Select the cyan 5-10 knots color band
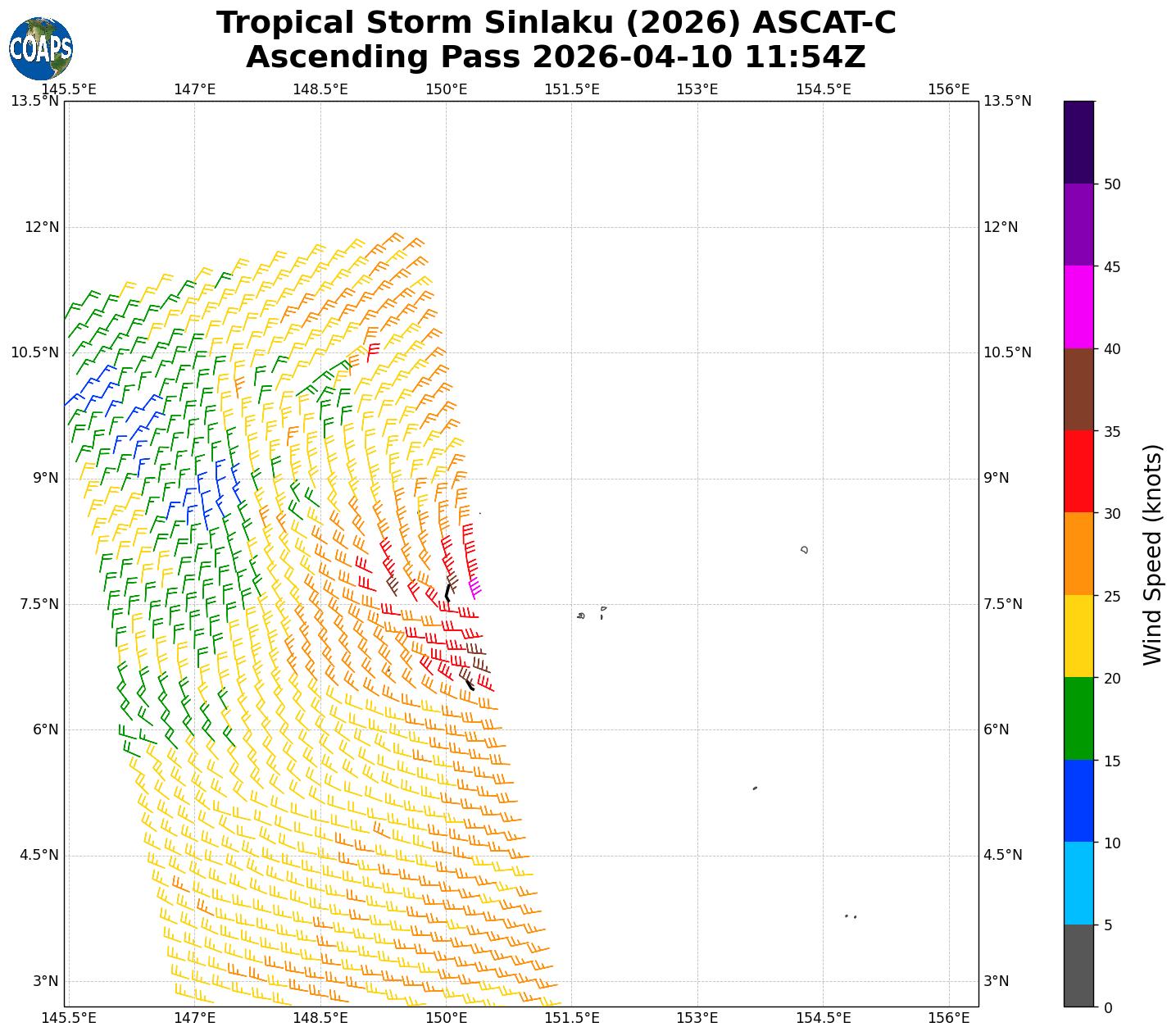Screen dimensions: 1176x1036 pyautogui.click(x=1078, y=884)
